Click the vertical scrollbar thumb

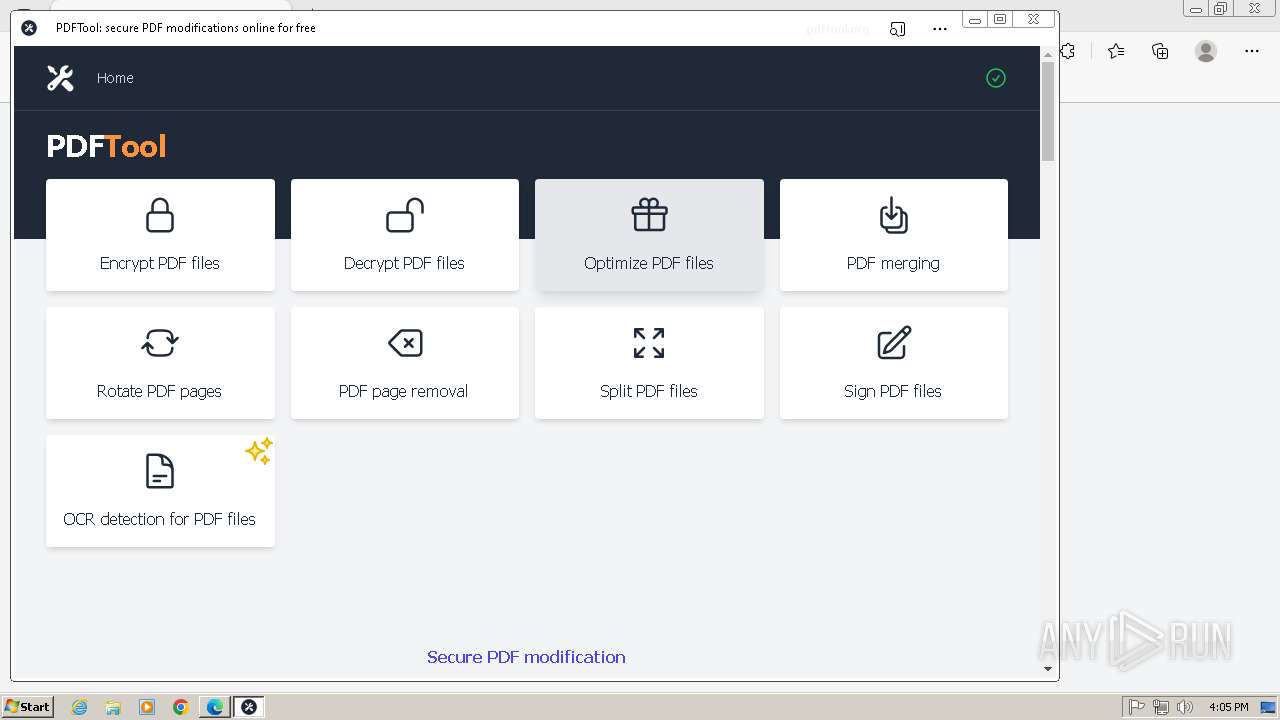pyautogui.click(x=1048, y=110)
